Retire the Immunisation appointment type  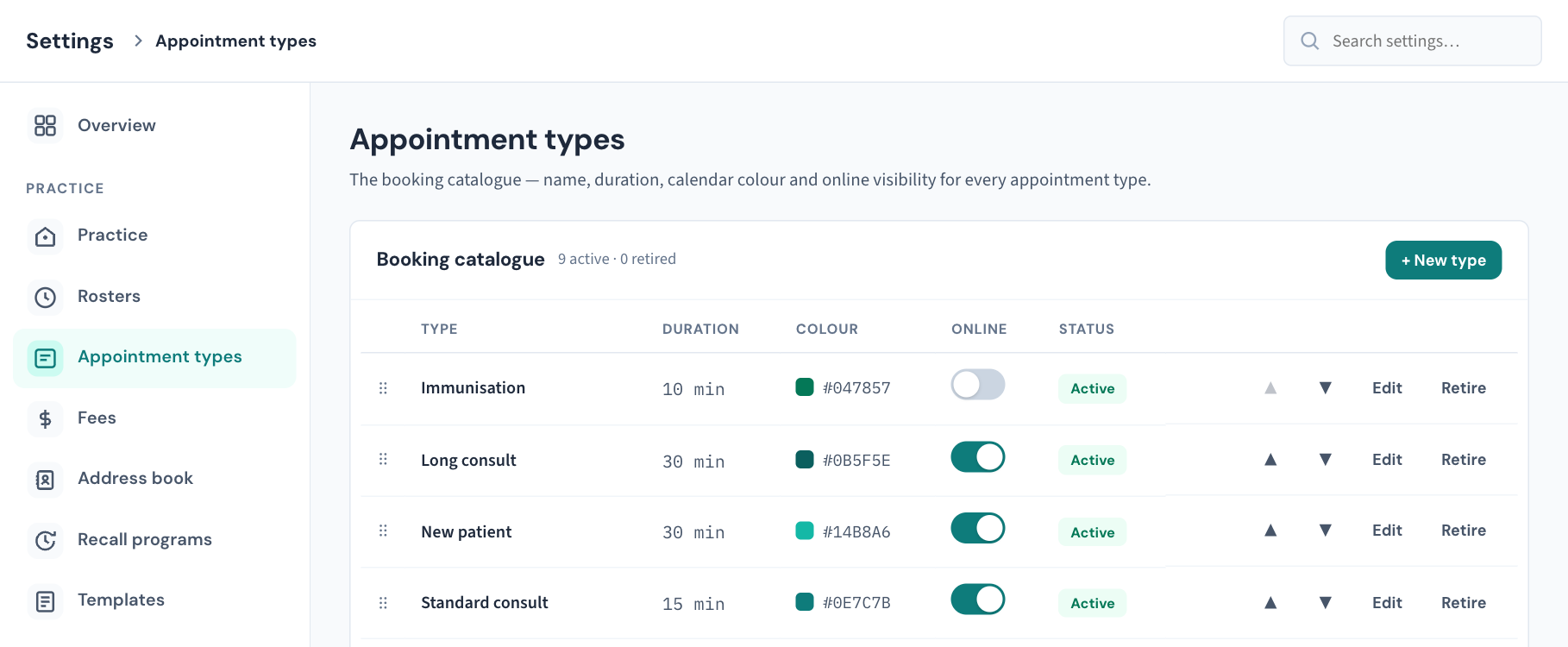click(1464, 388)
